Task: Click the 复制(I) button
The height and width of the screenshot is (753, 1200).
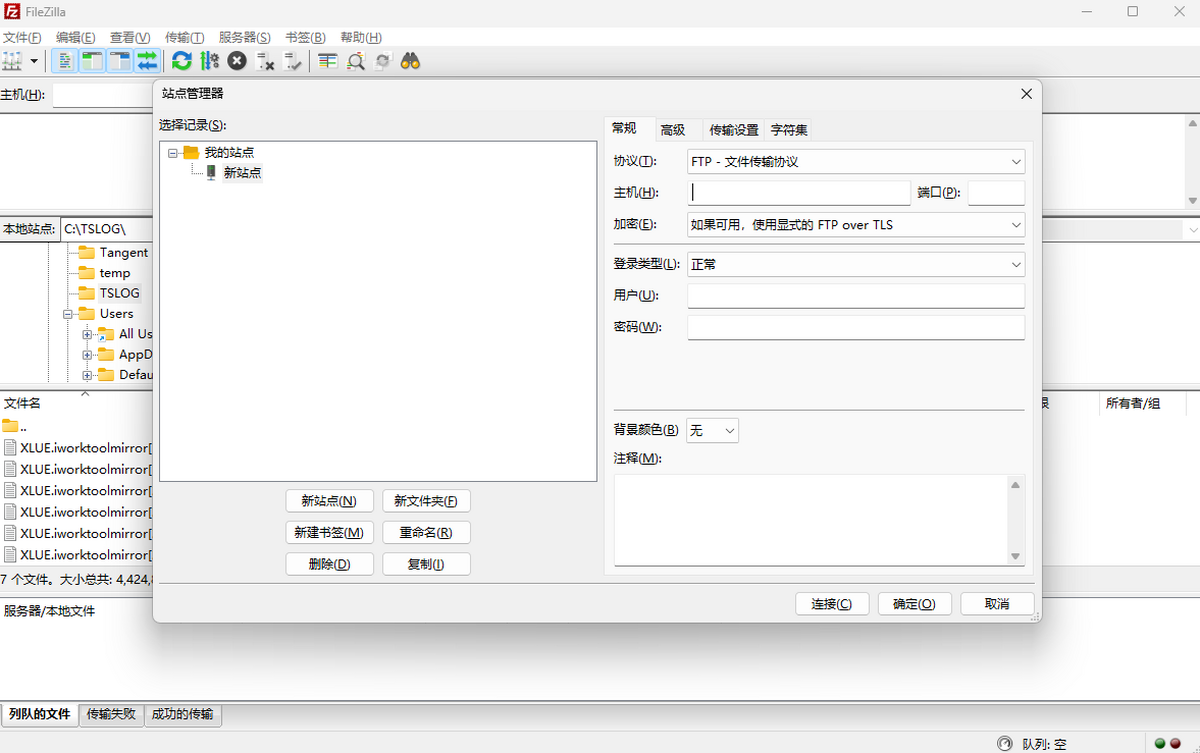Action: pyautogui.click(x=426, y=564)
